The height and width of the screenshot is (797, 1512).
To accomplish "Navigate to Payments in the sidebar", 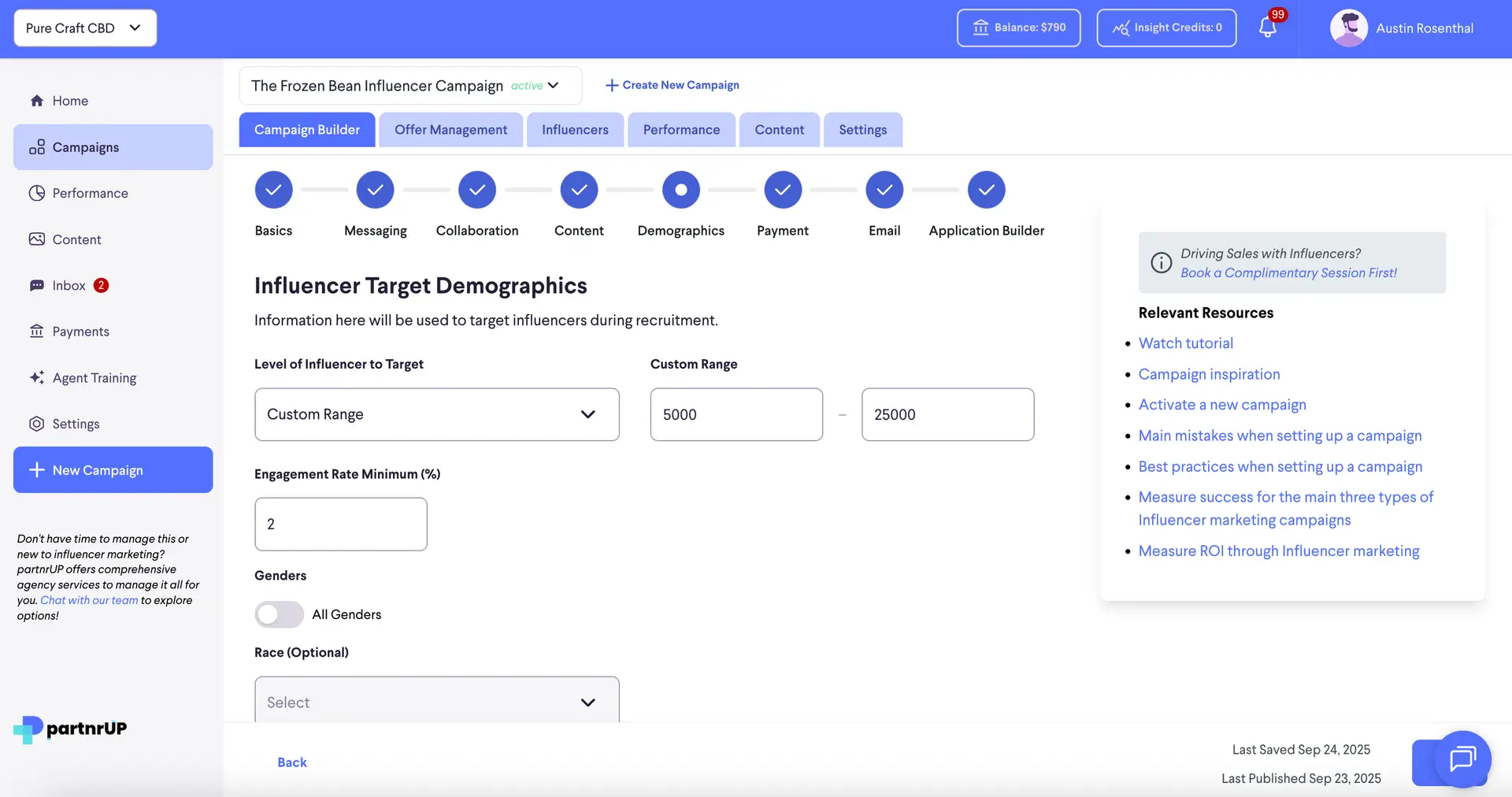I will pyautogui.click(x=80, y=331).
